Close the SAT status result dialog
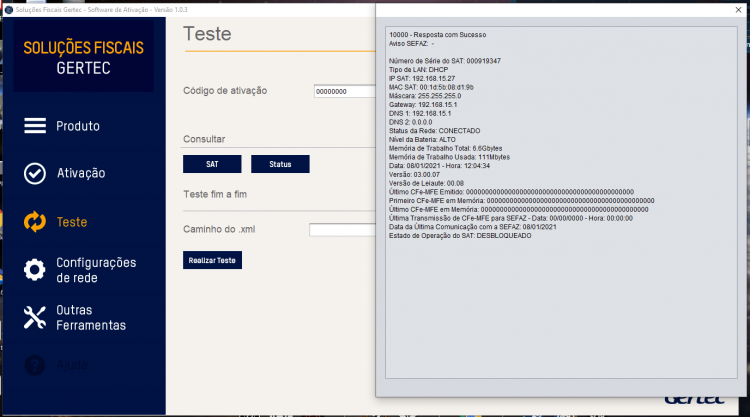This screenshot has height=417, width=750. click(738, 10)
